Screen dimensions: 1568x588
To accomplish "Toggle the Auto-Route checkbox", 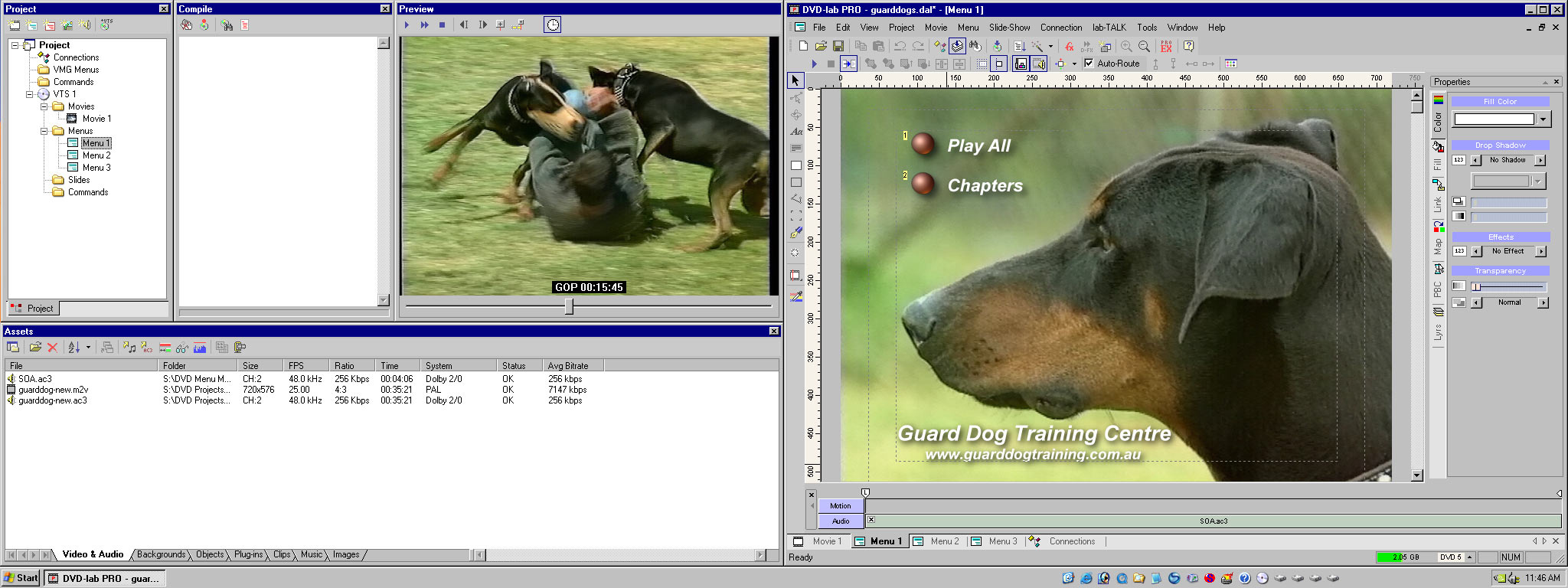I will [x=1089, y=64].
